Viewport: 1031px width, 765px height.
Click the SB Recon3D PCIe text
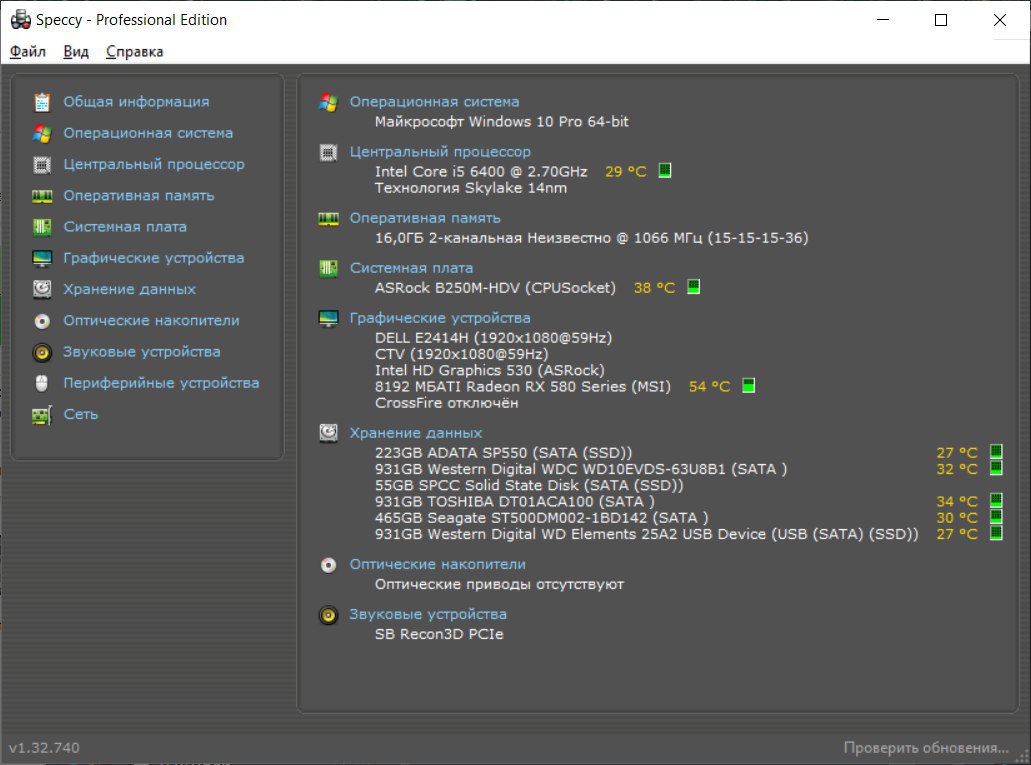pos(439,634)
